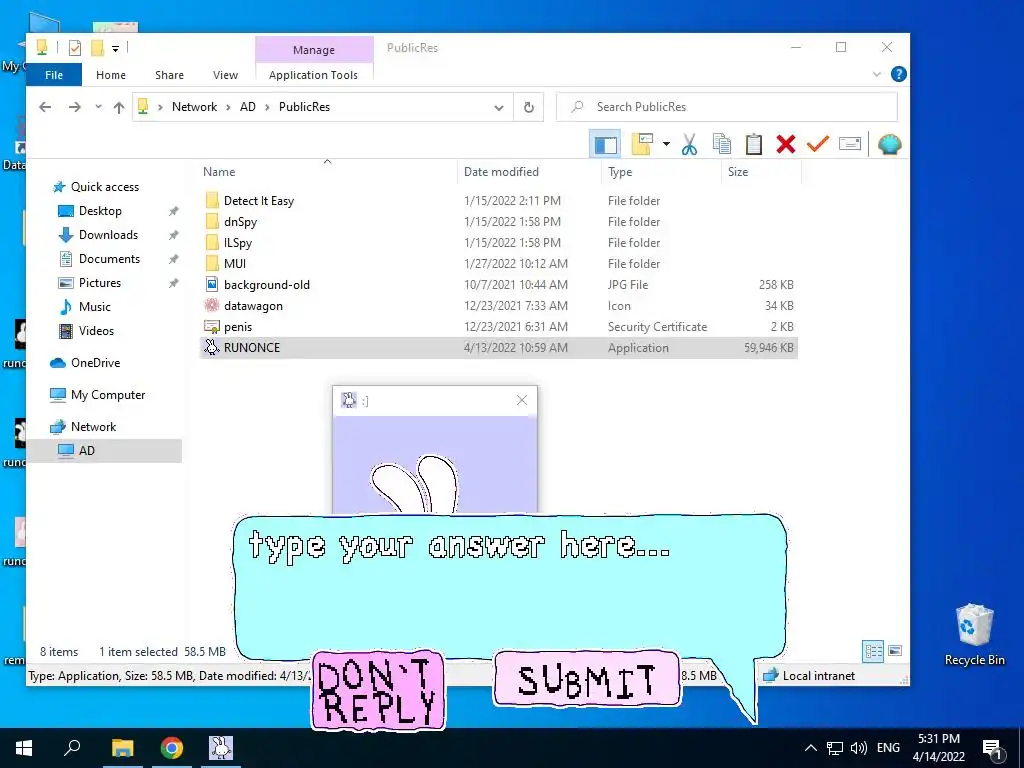Toggle the navigation pane layout icon

pos(605,144)
